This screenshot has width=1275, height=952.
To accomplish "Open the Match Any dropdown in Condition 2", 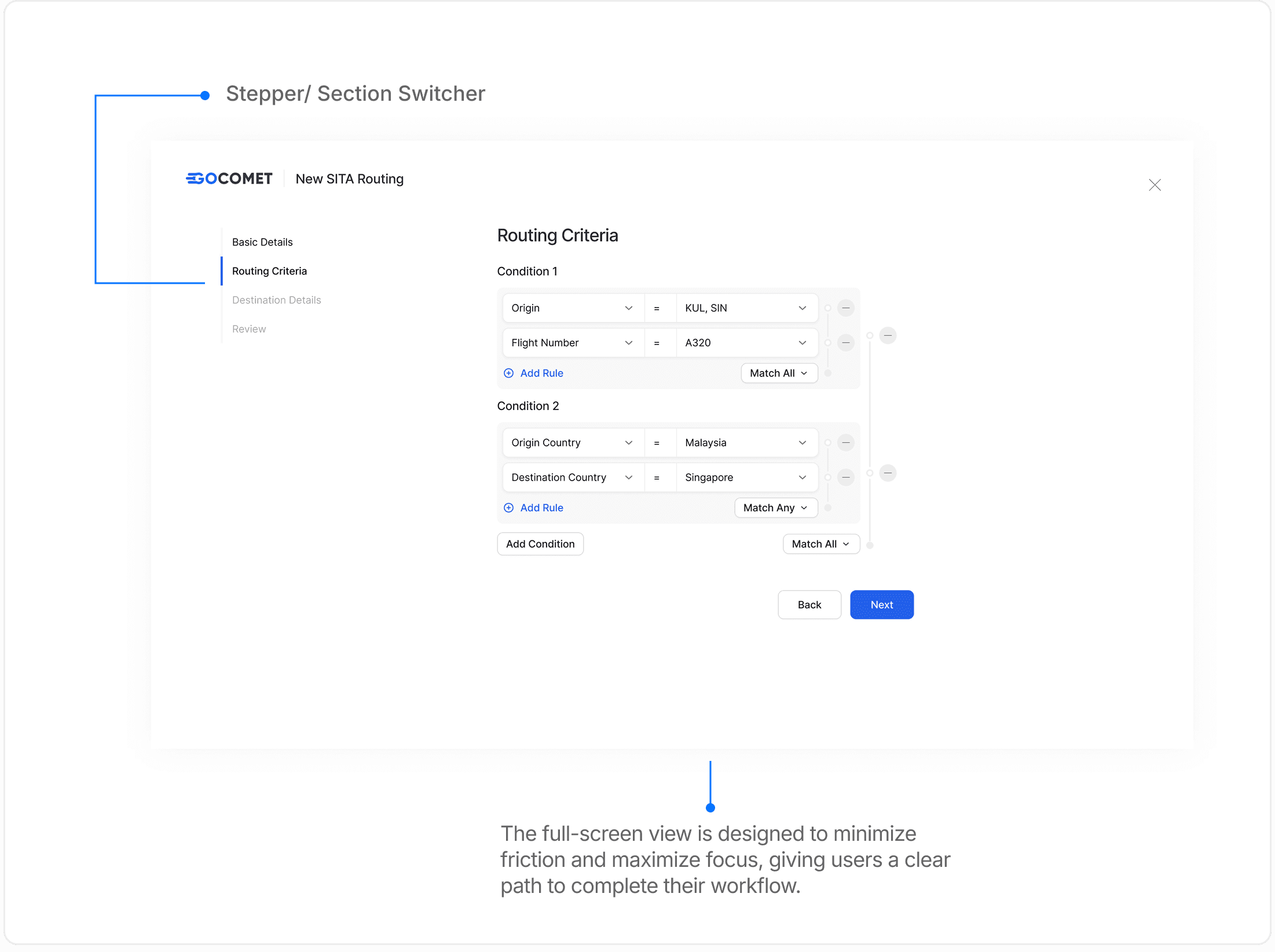I will [x=775, y=508].
